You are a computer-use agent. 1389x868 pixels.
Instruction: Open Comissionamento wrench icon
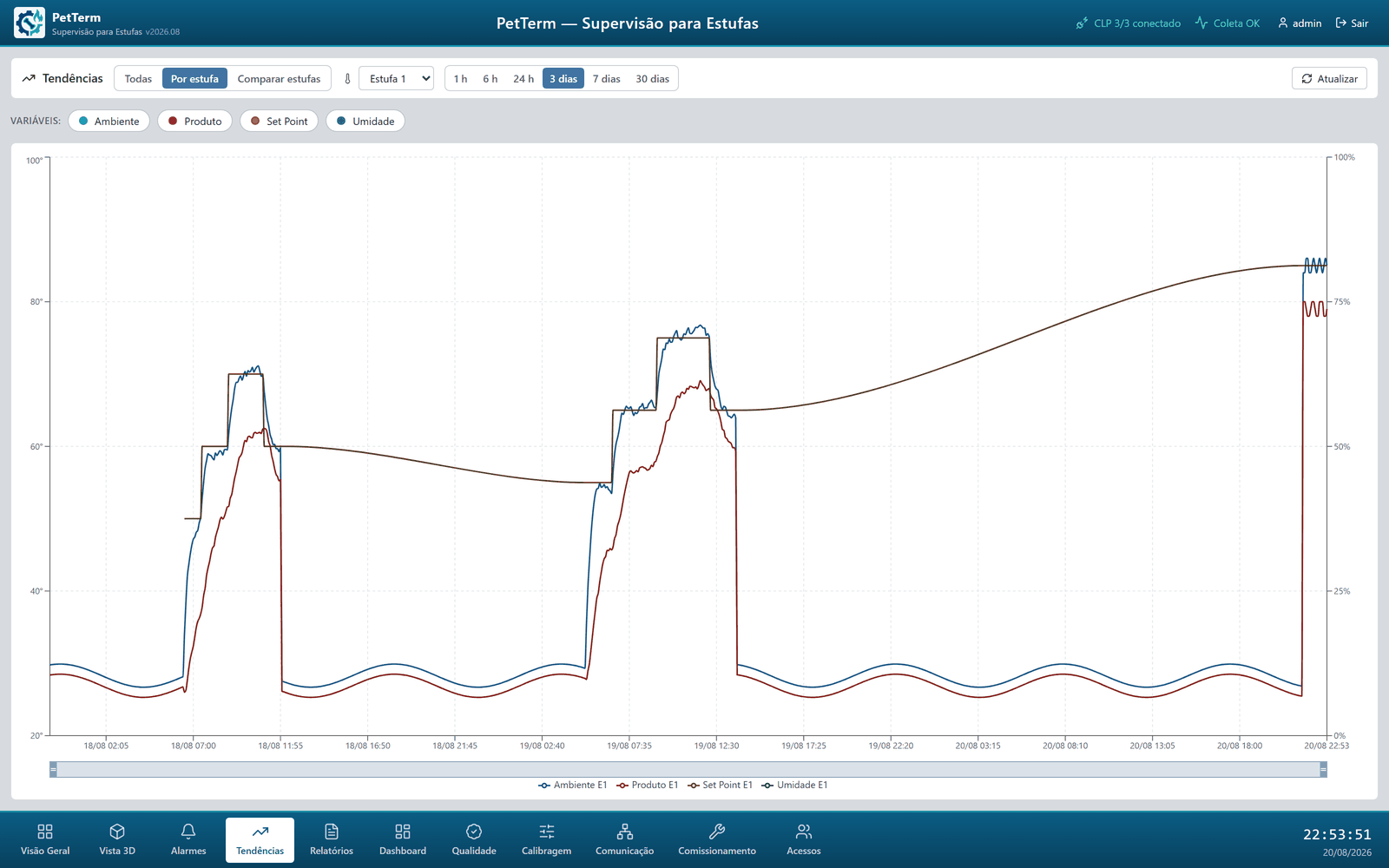pos(717,832)
